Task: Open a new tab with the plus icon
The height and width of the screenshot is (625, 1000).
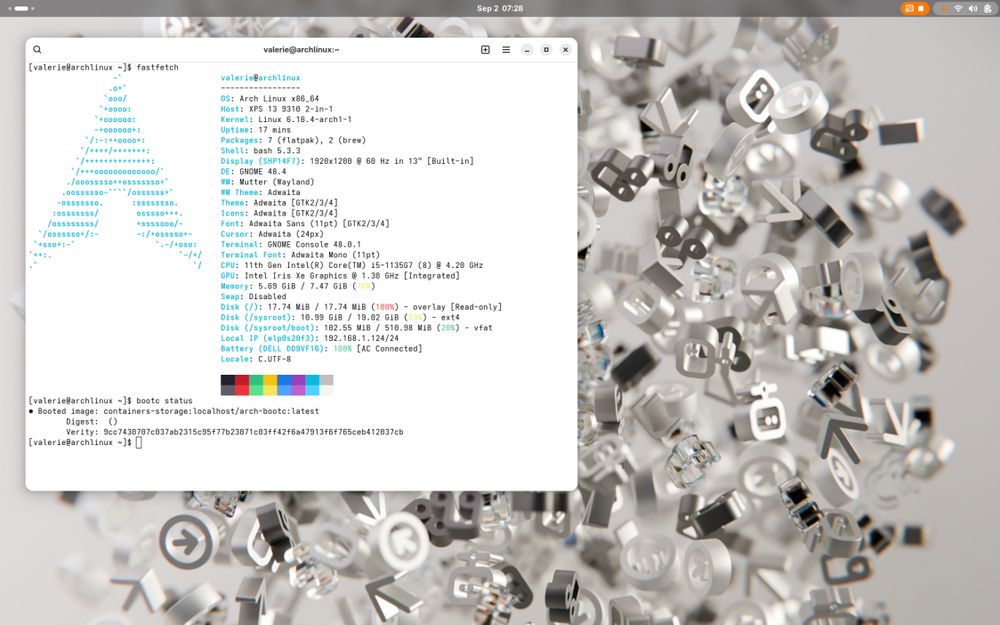Action: 485,50
